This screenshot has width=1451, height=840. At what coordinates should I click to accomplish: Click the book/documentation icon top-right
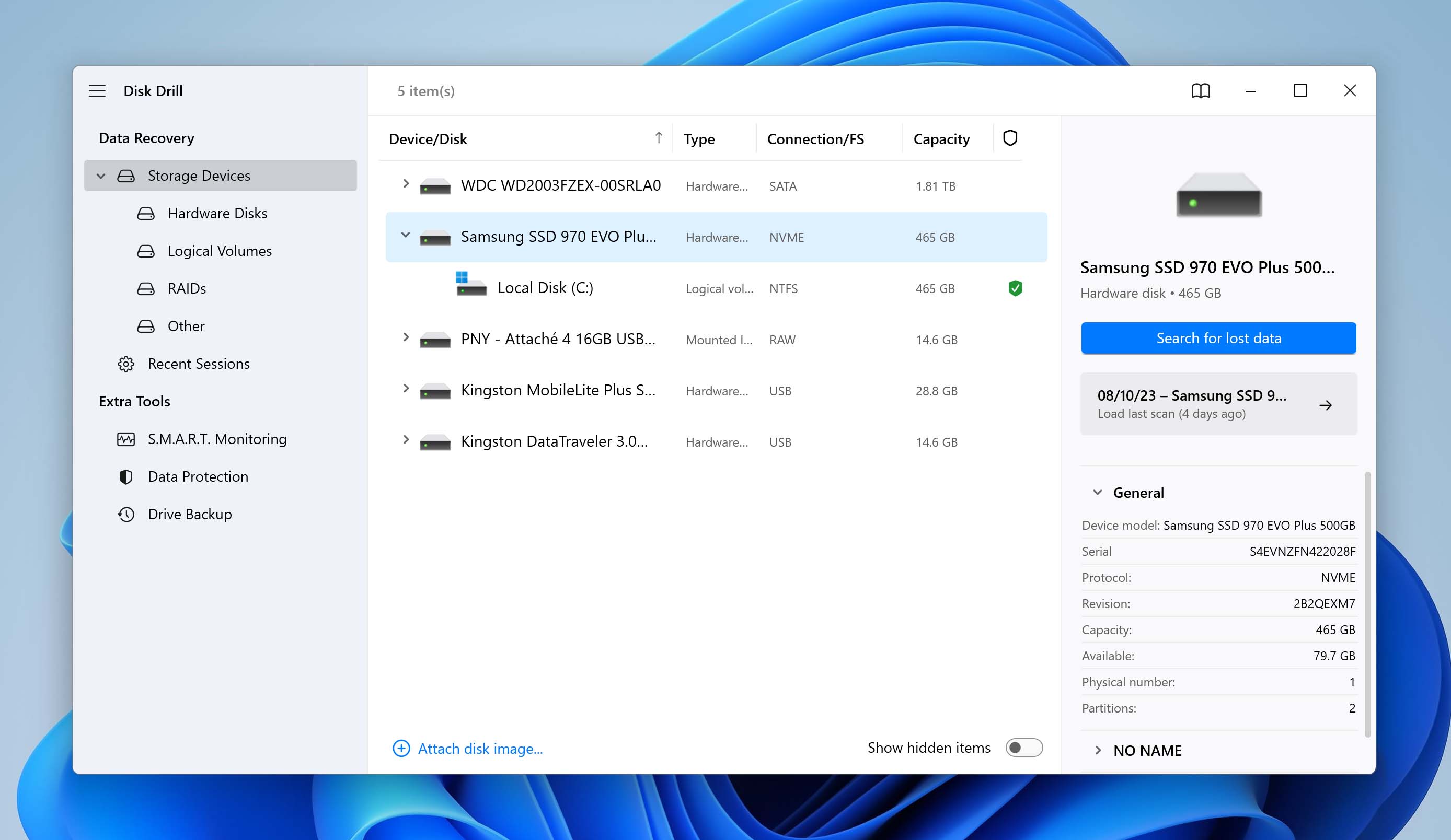click(x=1200, y=90)
